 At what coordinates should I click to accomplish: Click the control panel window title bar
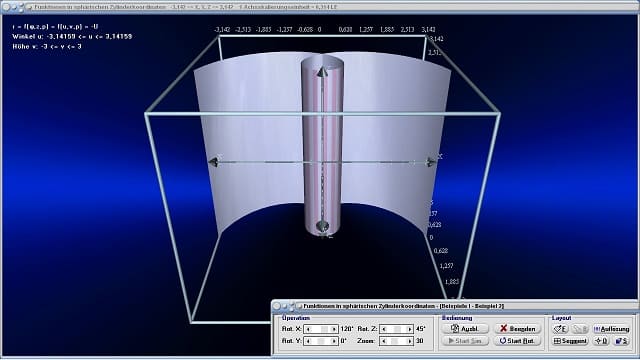tap(455, 306)
